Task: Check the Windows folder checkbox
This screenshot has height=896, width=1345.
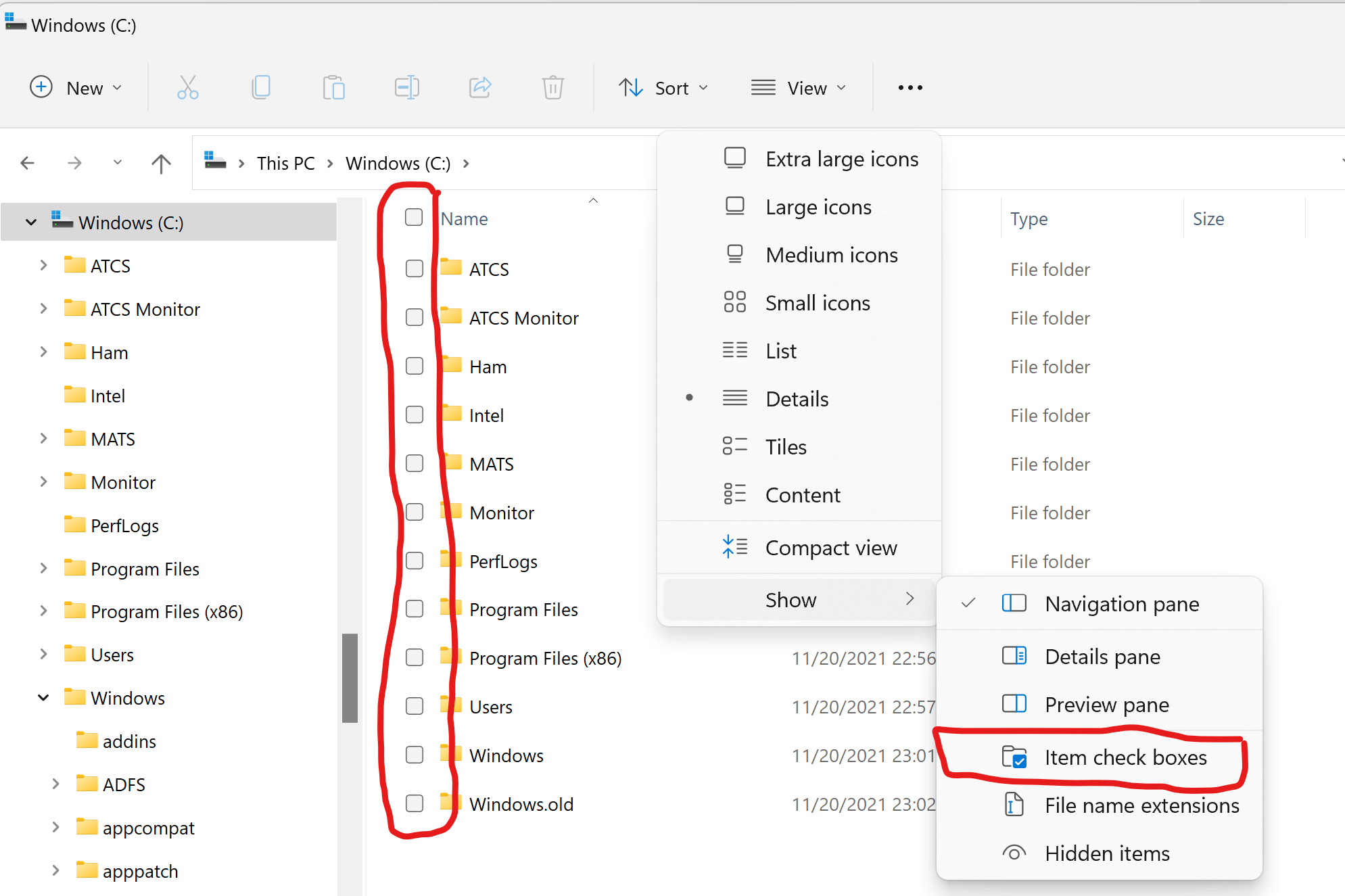Action: 414,753
